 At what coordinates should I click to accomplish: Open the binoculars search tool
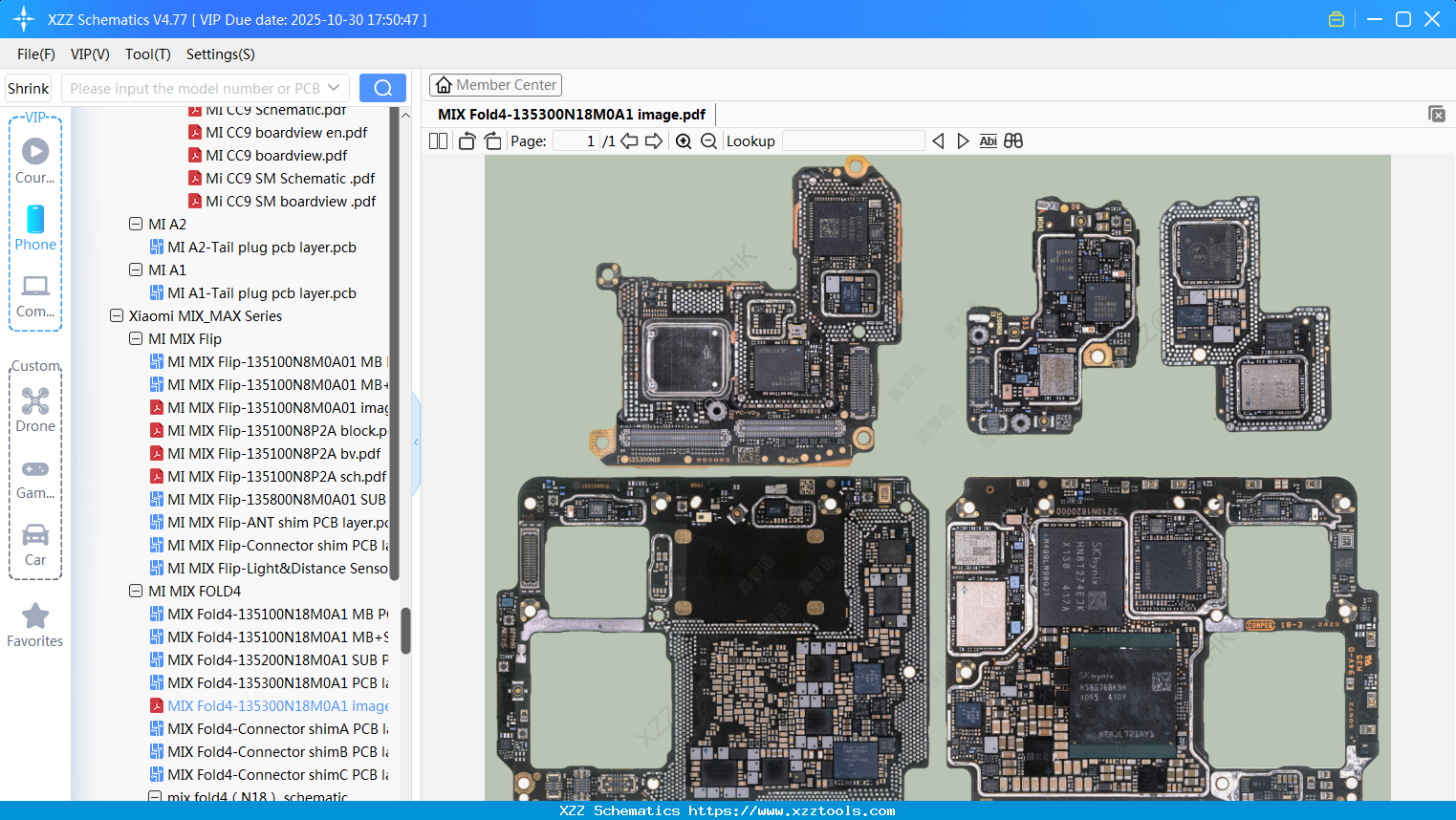1013,140
